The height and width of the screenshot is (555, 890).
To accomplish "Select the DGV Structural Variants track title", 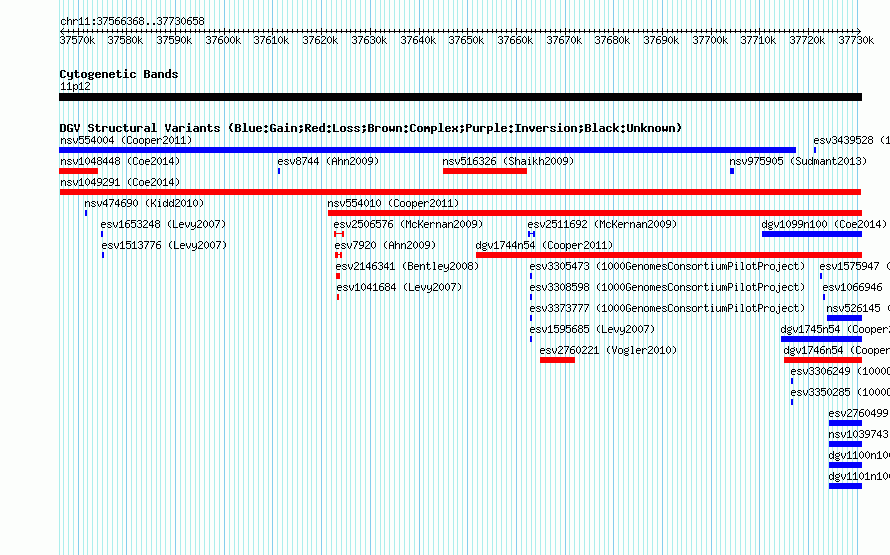I will click(x=371, y=128).
